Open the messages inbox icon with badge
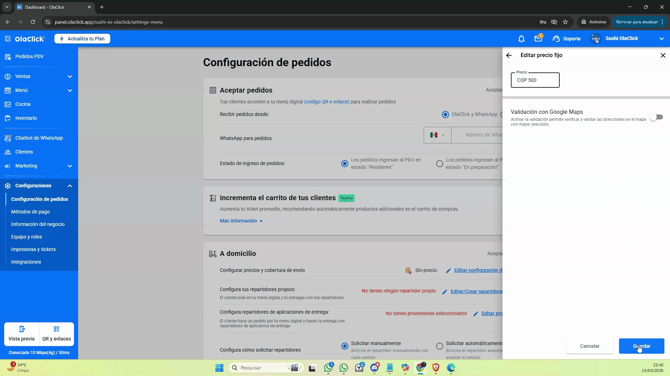670x376 pixels. click(x=538, y=38)
